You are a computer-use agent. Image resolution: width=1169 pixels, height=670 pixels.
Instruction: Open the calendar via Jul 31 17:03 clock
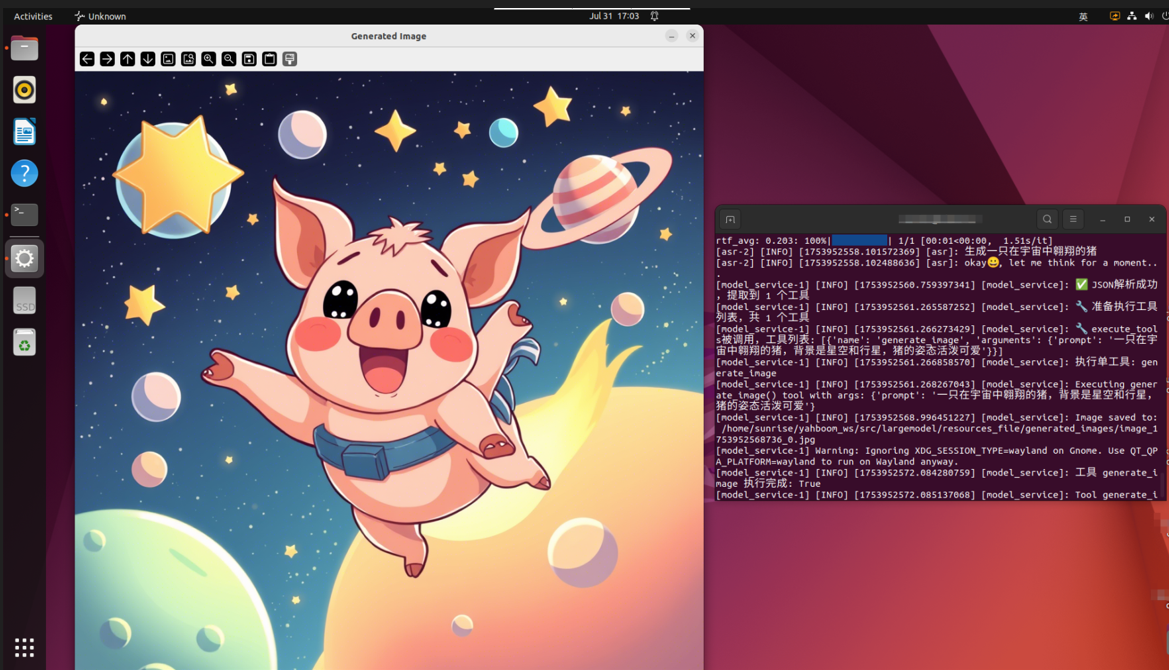(614, 16)
